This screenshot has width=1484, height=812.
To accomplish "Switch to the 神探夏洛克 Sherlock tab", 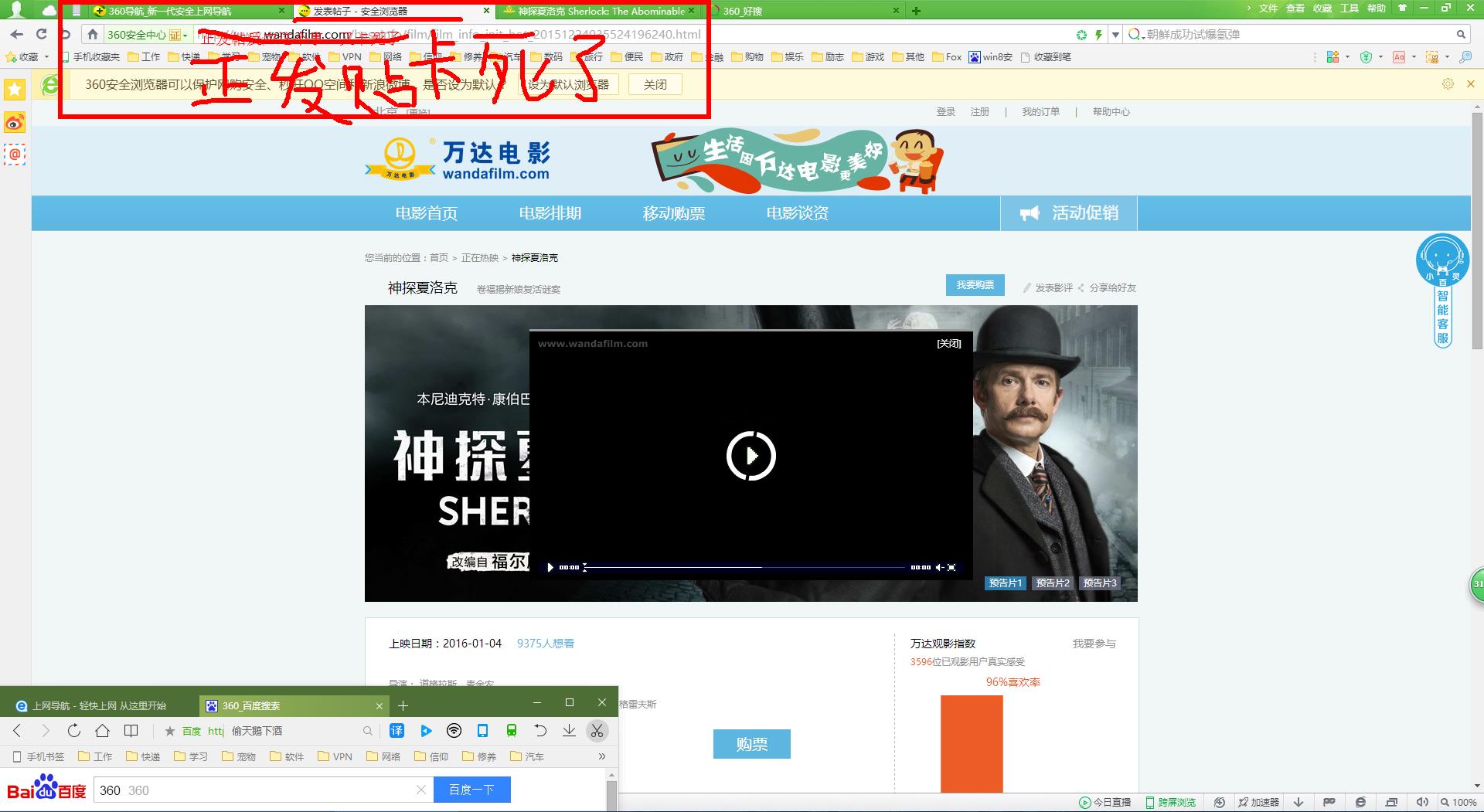I will click(x=599, y=11).
